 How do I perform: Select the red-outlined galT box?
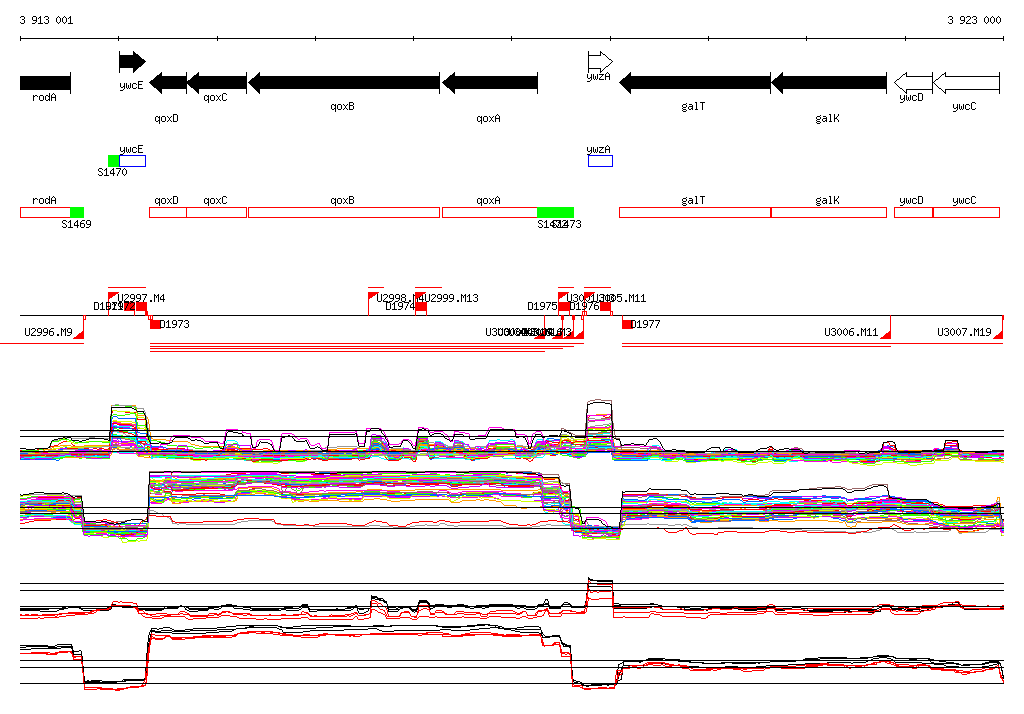pos(695,212)
